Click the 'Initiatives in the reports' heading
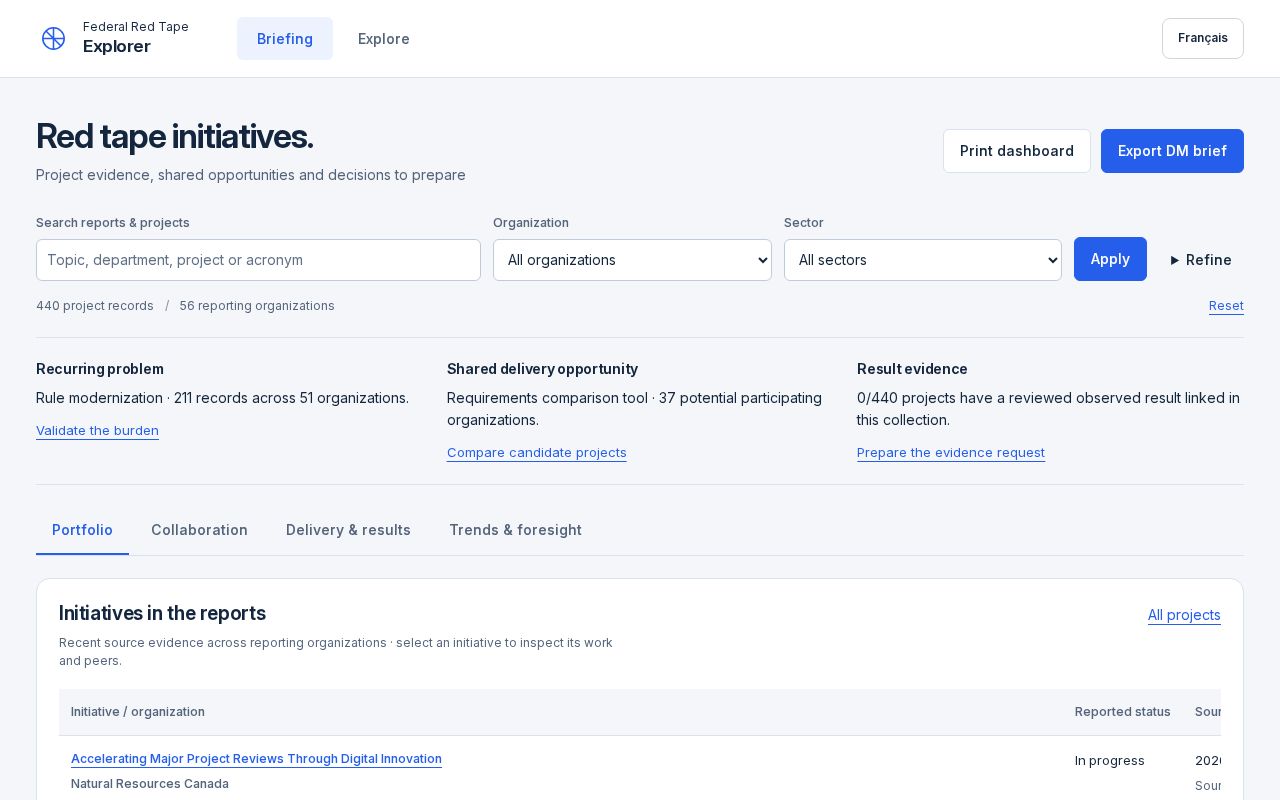Viewport: 1280px width, 800px height. [162, 613]
